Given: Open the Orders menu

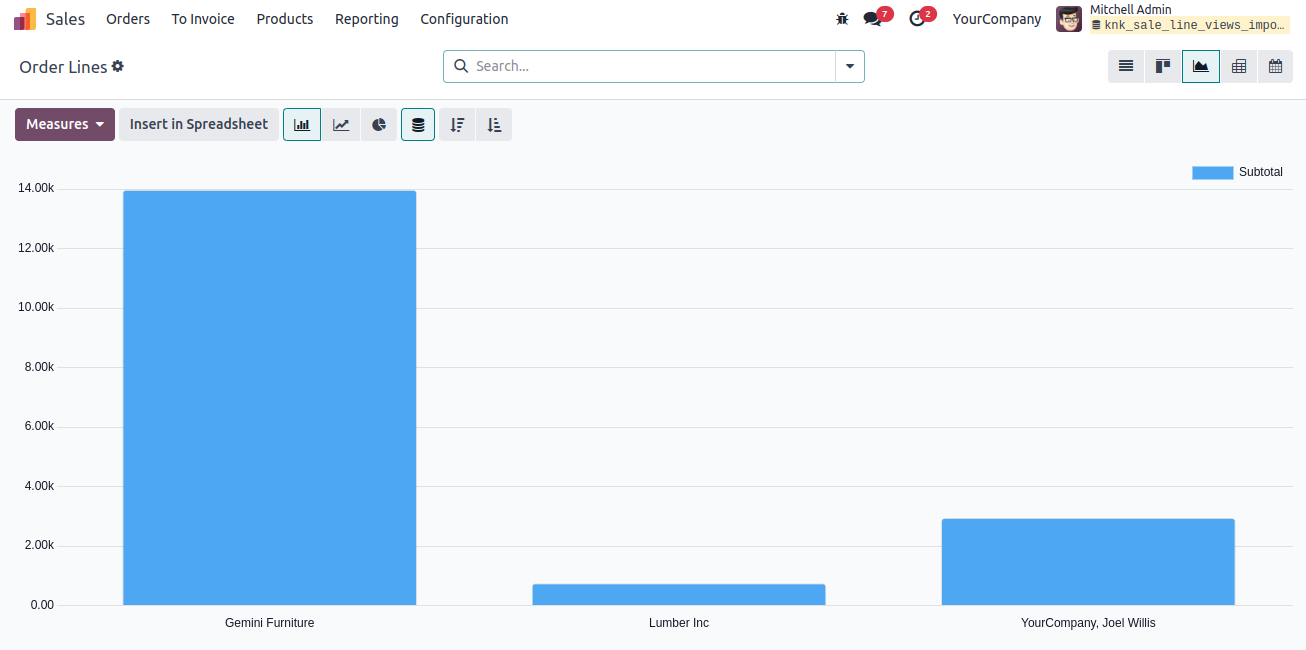Looking at the screenshot, I should (128, 19).
